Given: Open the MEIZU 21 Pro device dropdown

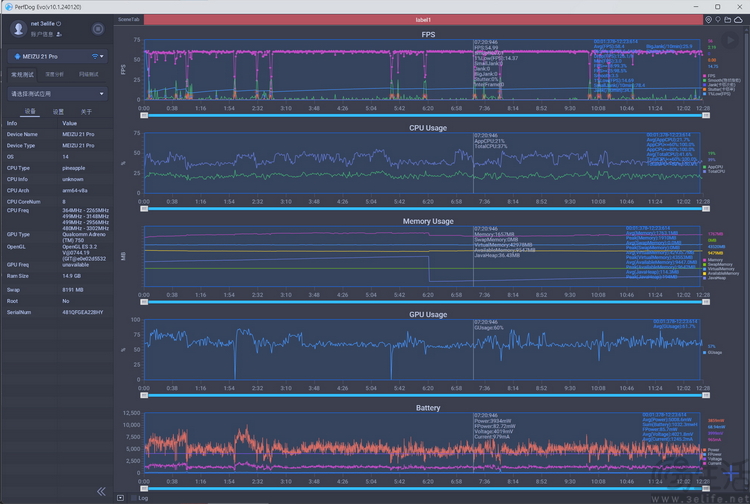Looking at the screenshot, I should coord(57,56).
